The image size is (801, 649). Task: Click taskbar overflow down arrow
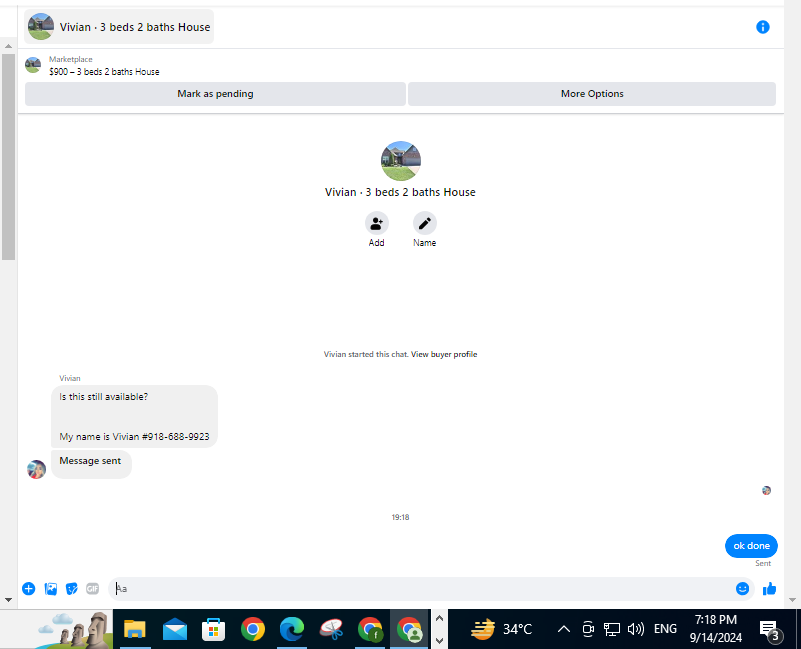point(439,640)
